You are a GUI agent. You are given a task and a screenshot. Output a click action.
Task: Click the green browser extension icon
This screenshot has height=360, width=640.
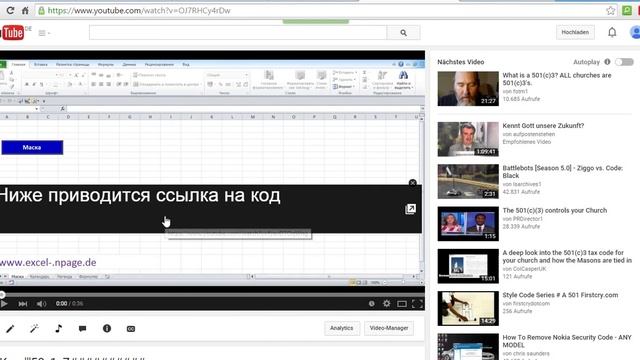click(x=627, y=11)
